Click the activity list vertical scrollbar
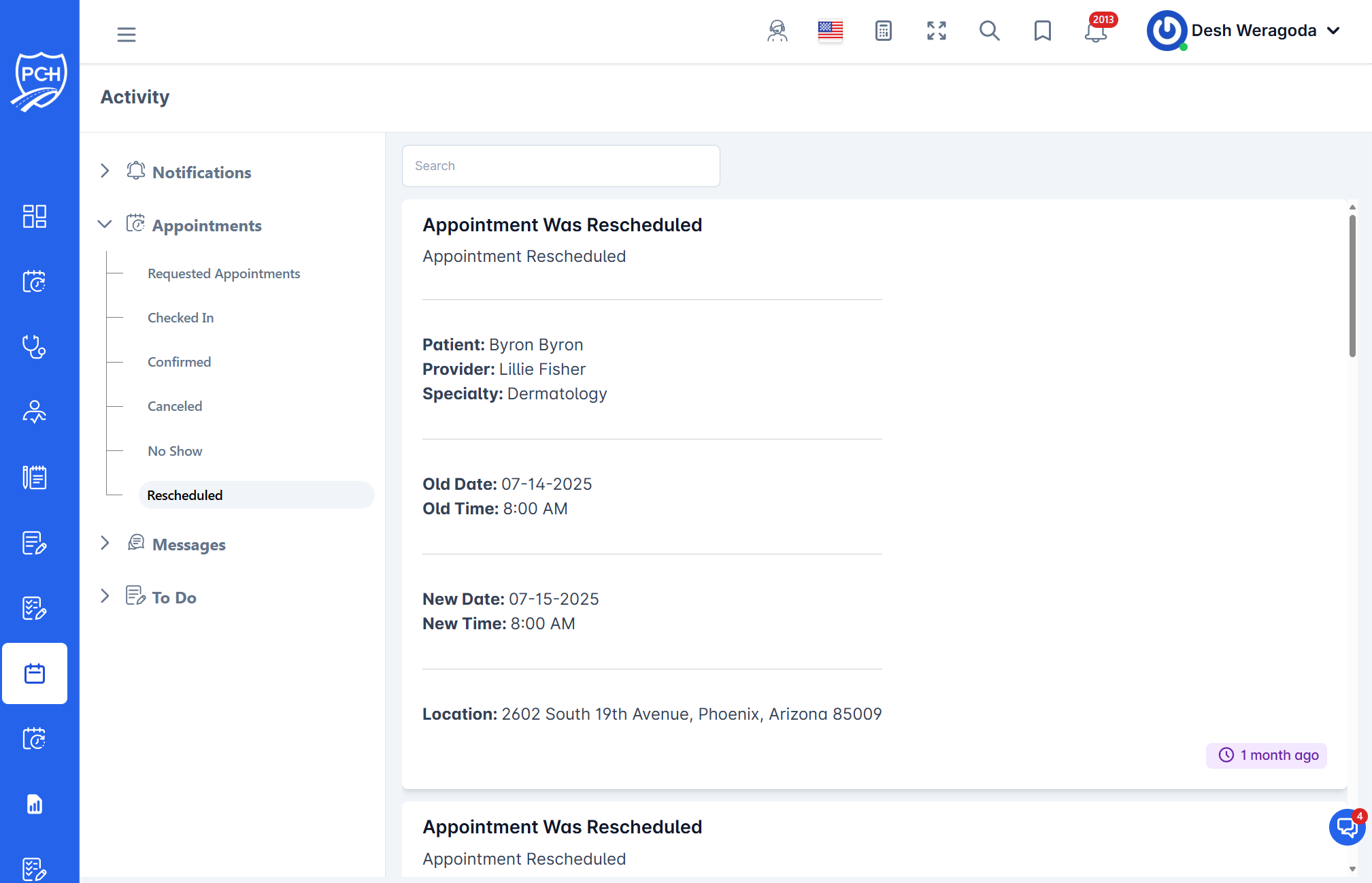The image size is (1372, 883). [1352, 286]
